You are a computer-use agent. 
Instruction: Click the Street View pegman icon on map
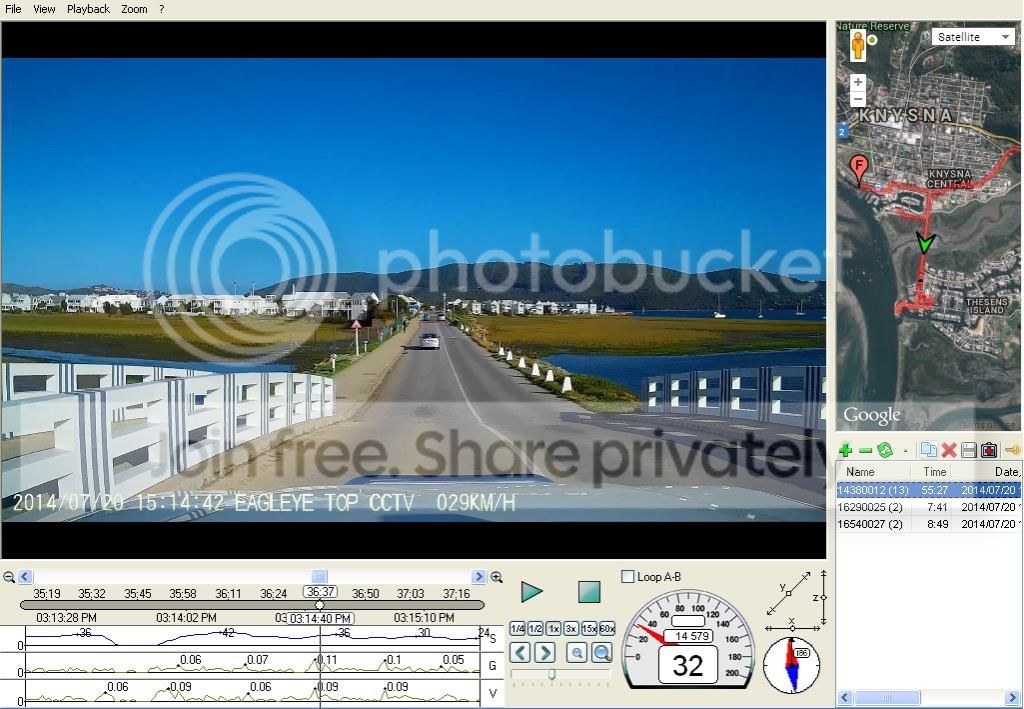click(858, 46)
